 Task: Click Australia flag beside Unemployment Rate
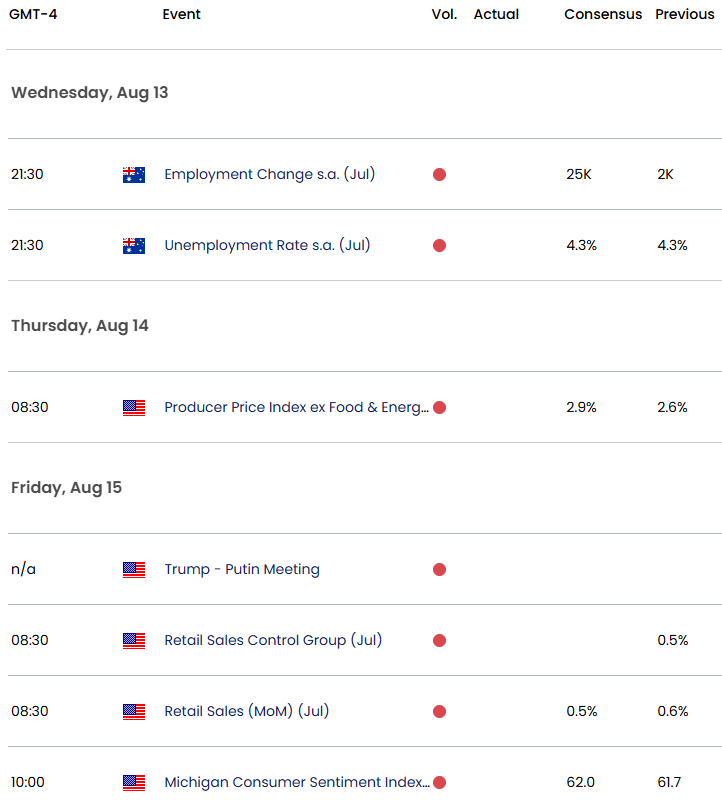134,245
